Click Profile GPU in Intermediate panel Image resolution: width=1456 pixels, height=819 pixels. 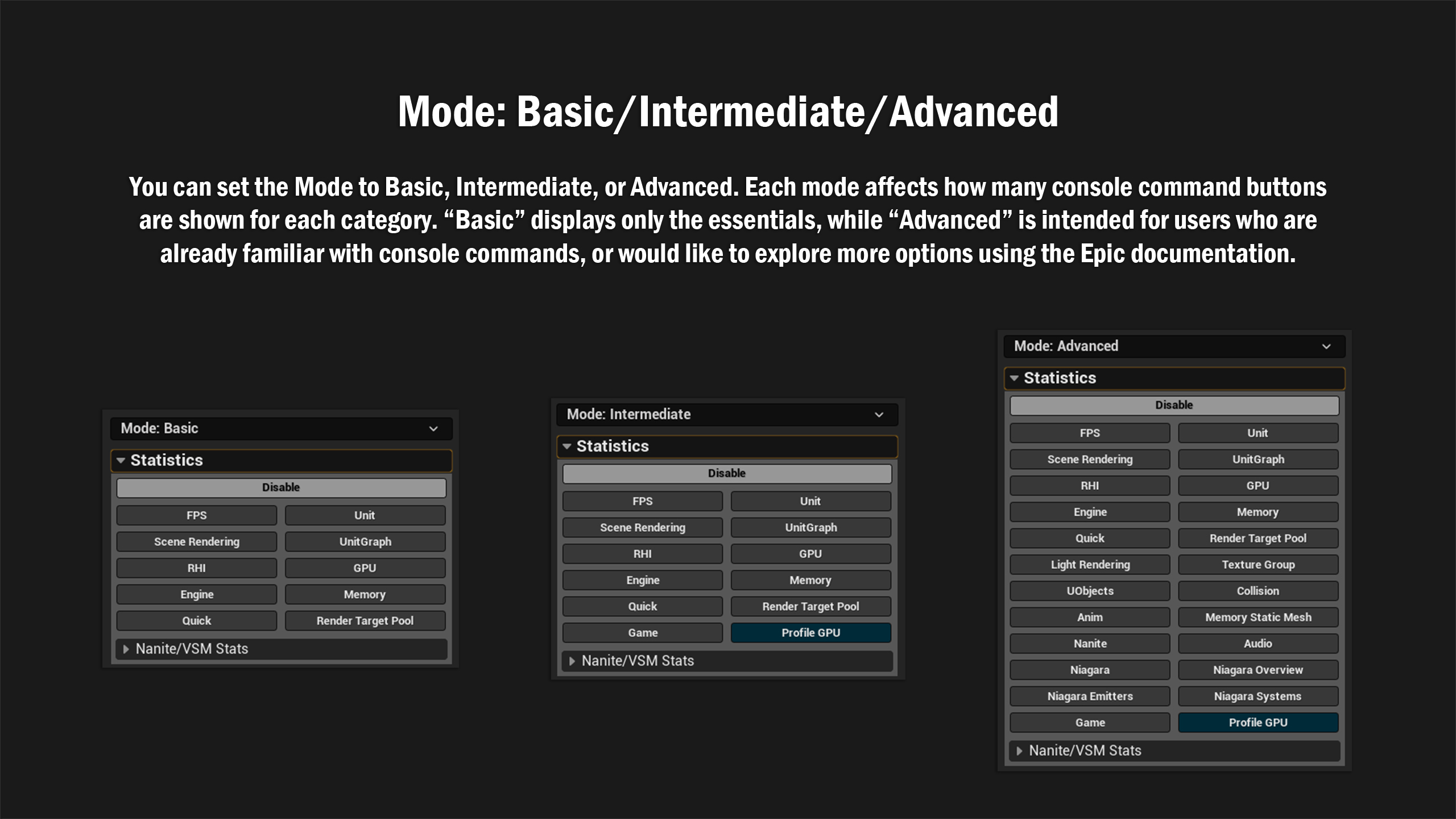(810, 633)
